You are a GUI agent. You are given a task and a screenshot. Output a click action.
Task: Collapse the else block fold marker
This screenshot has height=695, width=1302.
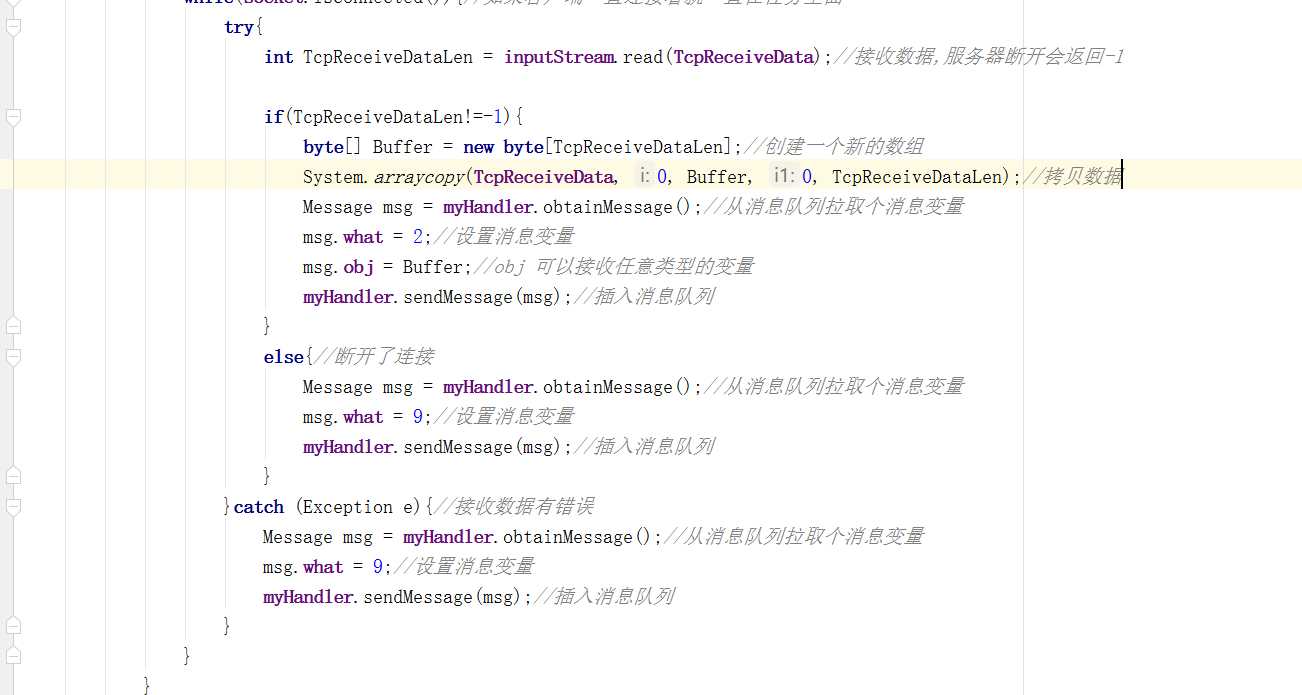point(13,357)
